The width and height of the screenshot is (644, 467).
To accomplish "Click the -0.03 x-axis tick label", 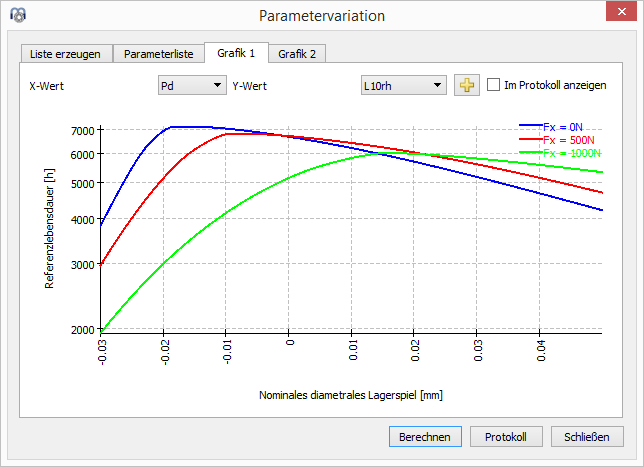I will (x=102, y=352).
